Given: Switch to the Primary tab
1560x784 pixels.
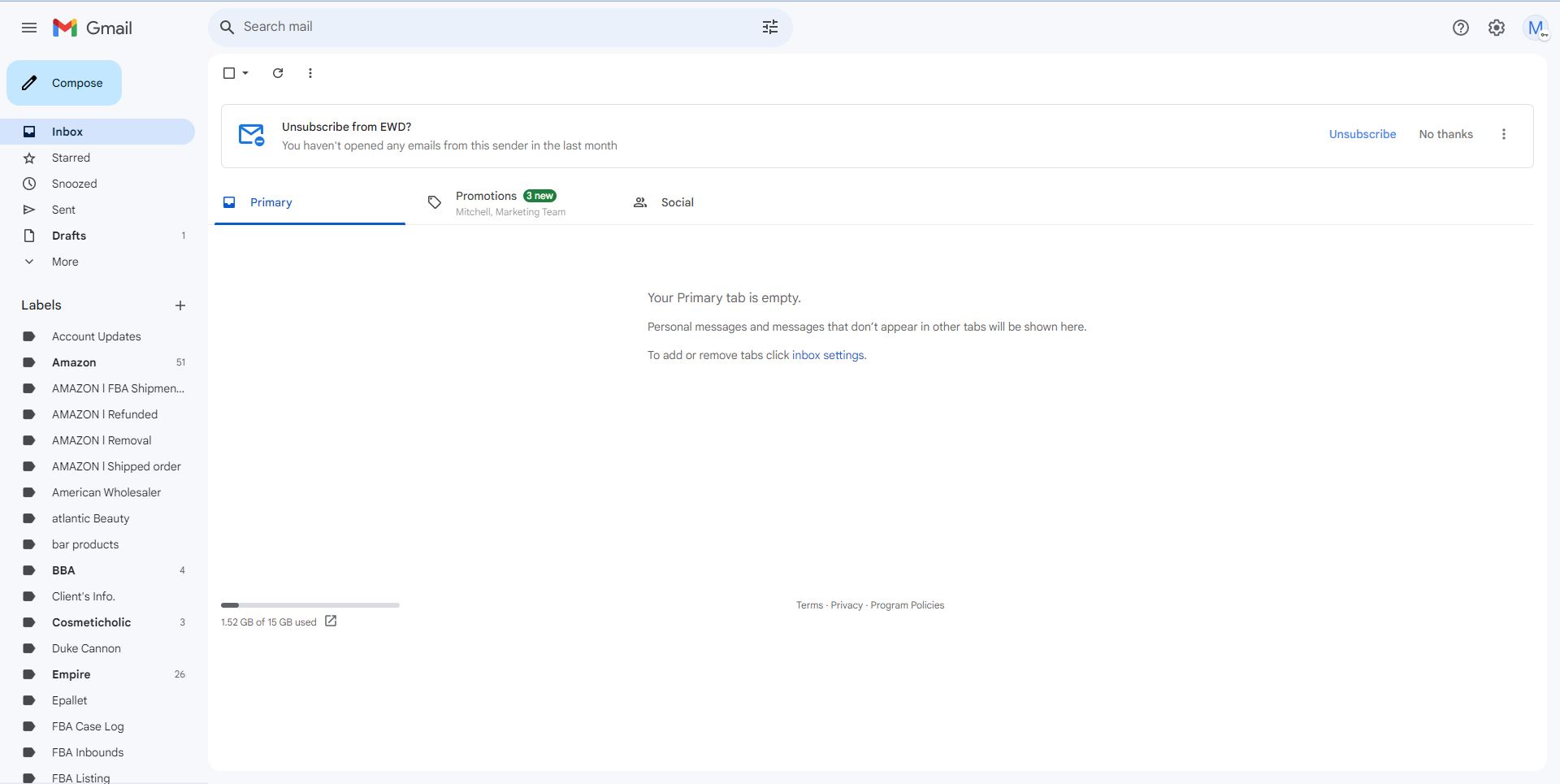Looking at the screenshot, I should click(x=310, y=202).
